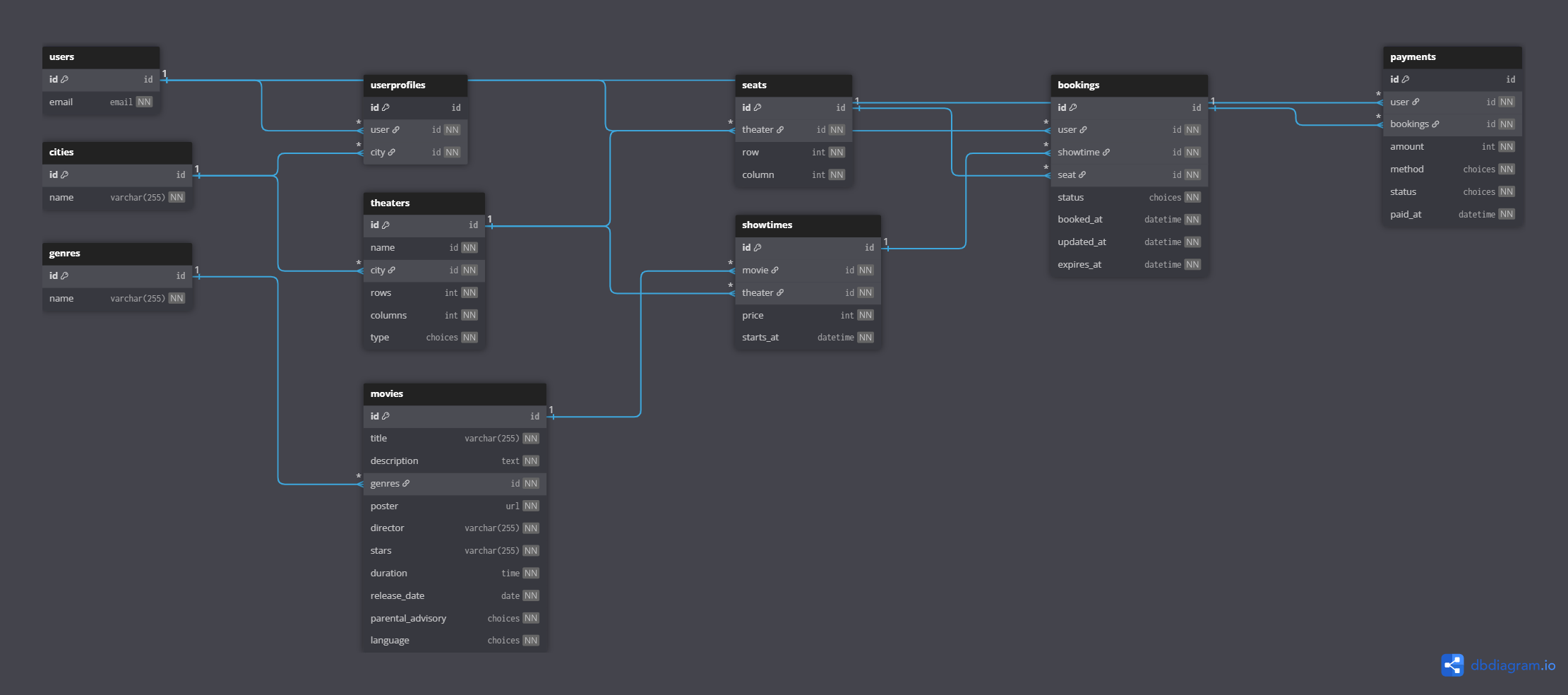
Task: Click link icon beside bookings seat field
Action: (1082, 175)
